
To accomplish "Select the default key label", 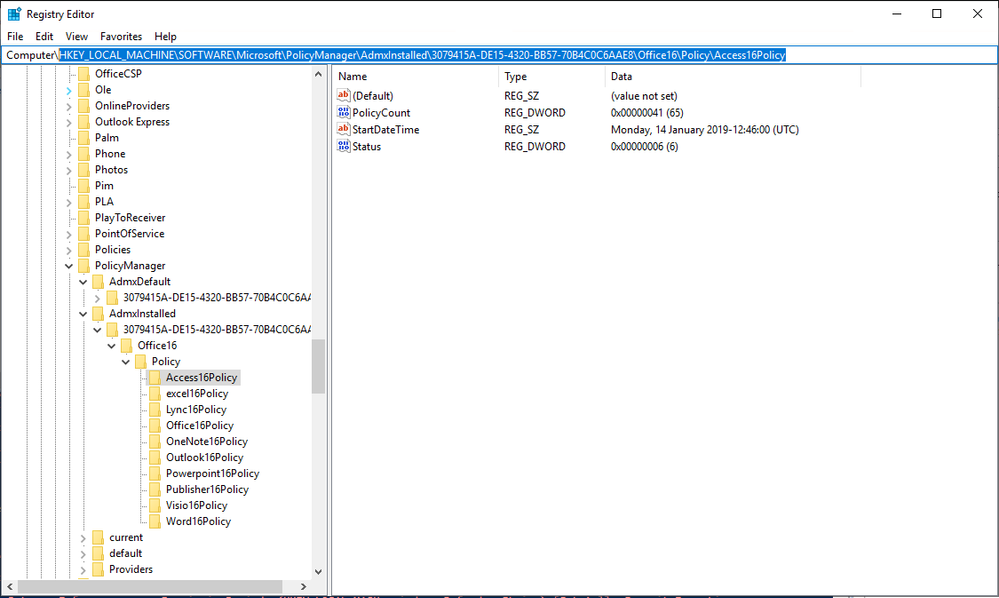I will 126,553.
